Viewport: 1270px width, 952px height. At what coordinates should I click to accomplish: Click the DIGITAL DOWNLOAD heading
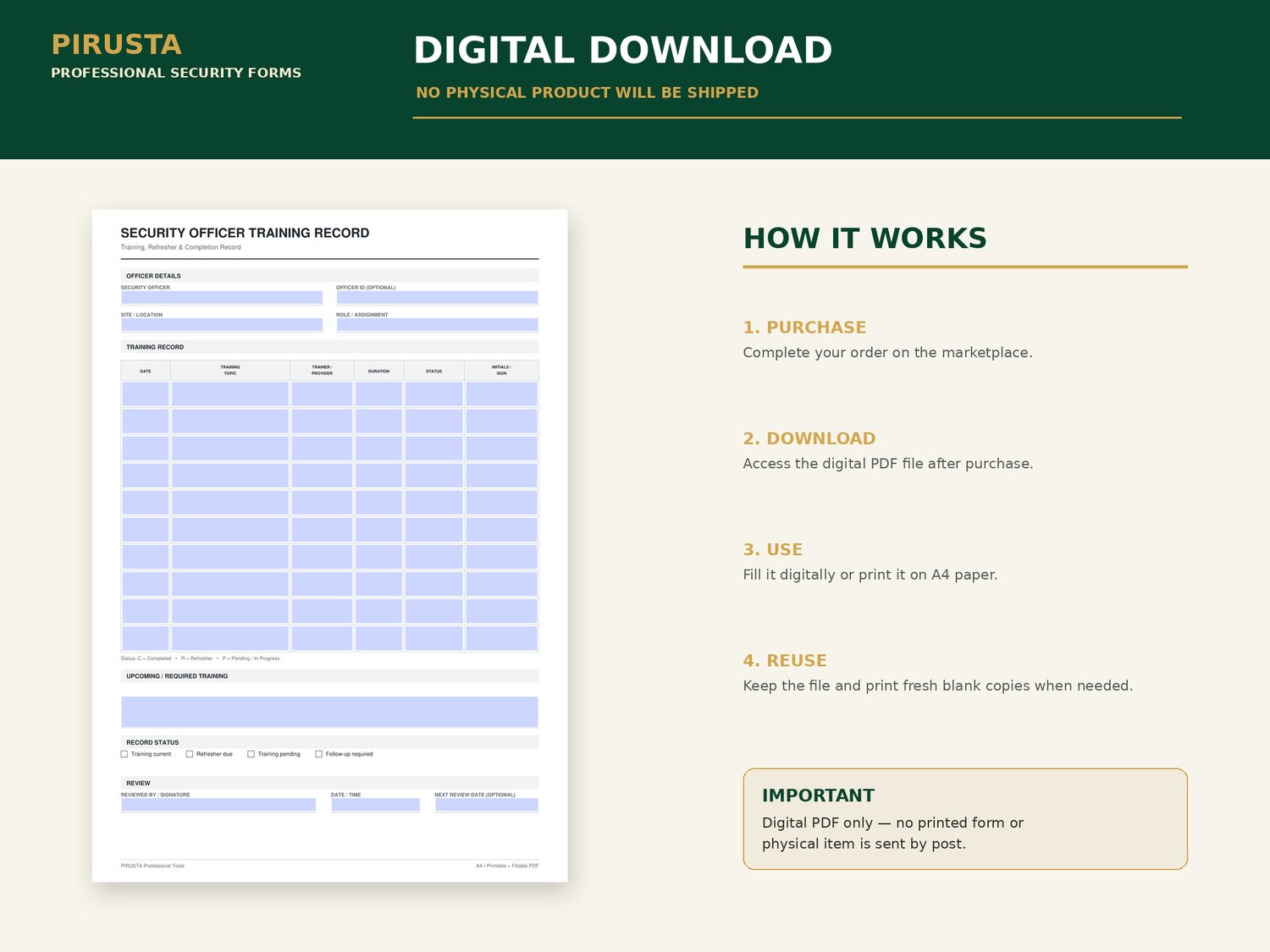point(622,50)
